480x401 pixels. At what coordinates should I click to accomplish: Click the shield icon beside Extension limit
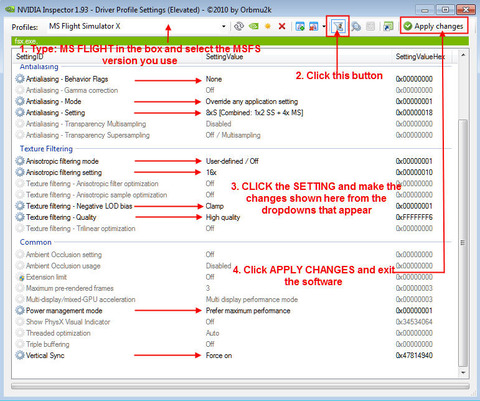tap(21, 277)
